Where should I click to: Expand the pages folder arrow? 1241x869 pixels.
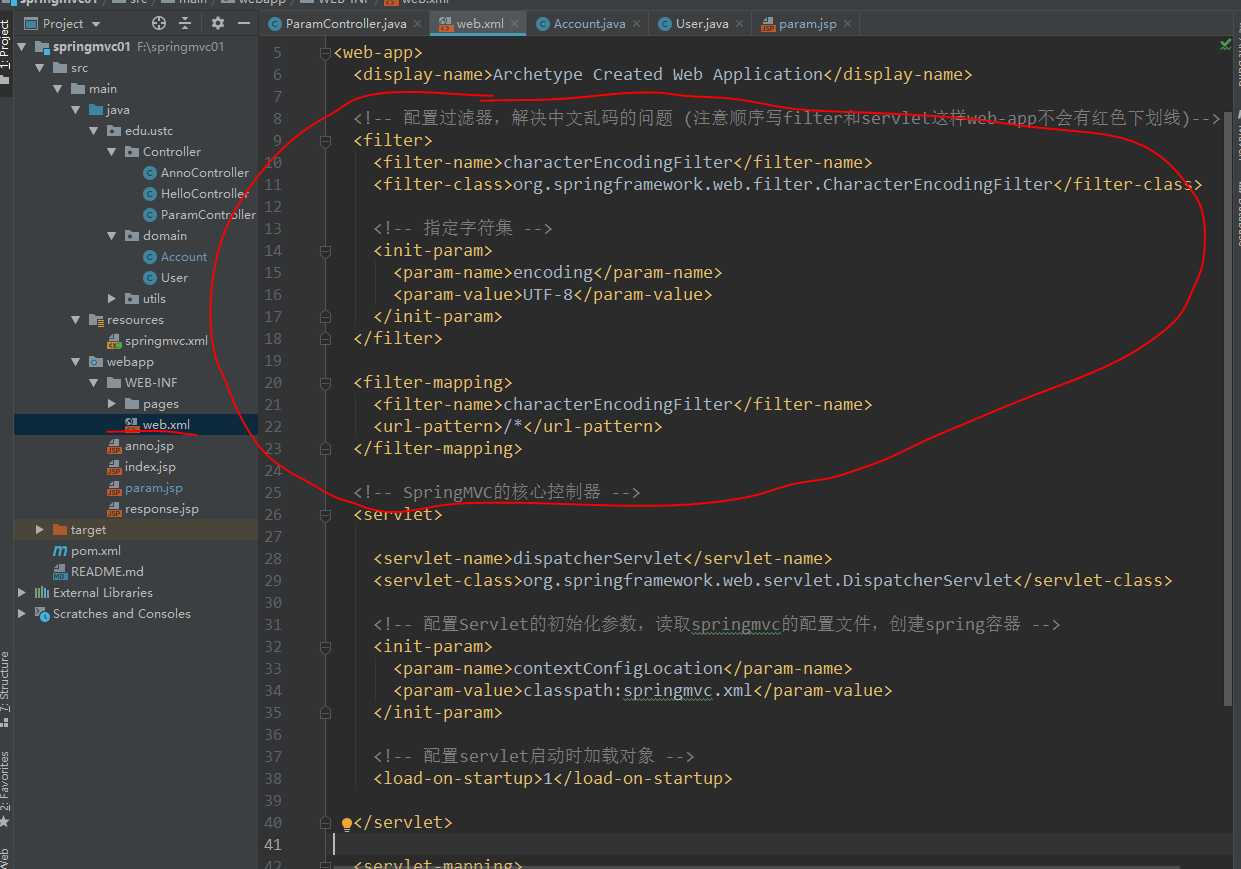(113, 404)
